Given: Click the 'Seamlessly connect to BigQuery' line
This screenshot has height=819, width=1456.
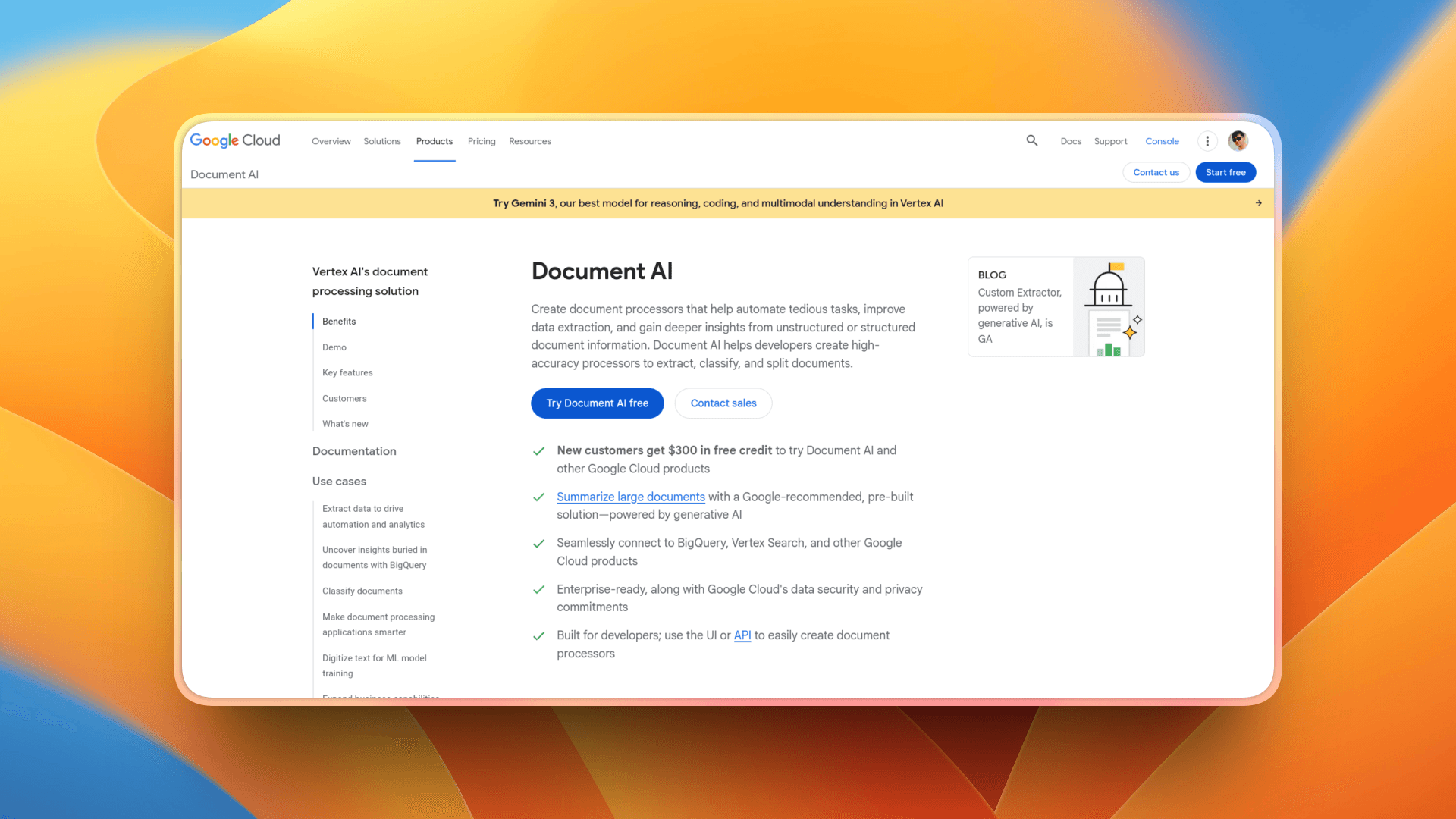Looking at the screenshot, I should pyautogui.click(x=730, y=552).
